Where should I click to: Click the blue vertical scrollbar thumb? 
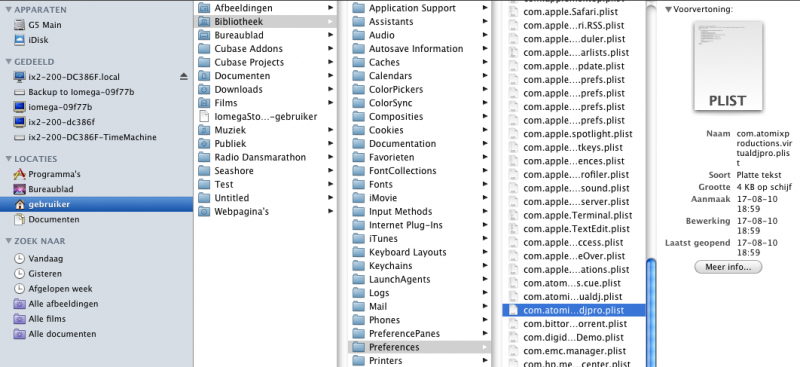pos(651,312)
